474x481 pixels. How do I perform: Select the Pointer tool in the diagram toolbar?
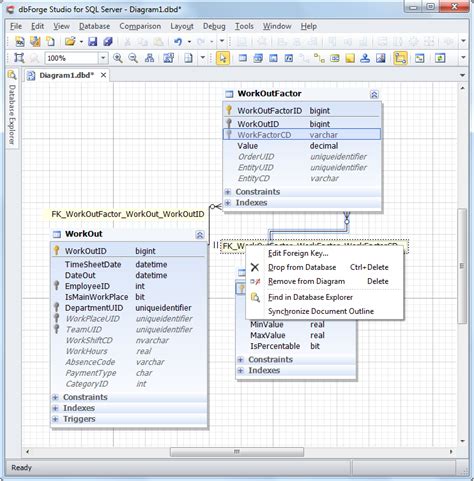pyautogui.click(x=223, y=58)
